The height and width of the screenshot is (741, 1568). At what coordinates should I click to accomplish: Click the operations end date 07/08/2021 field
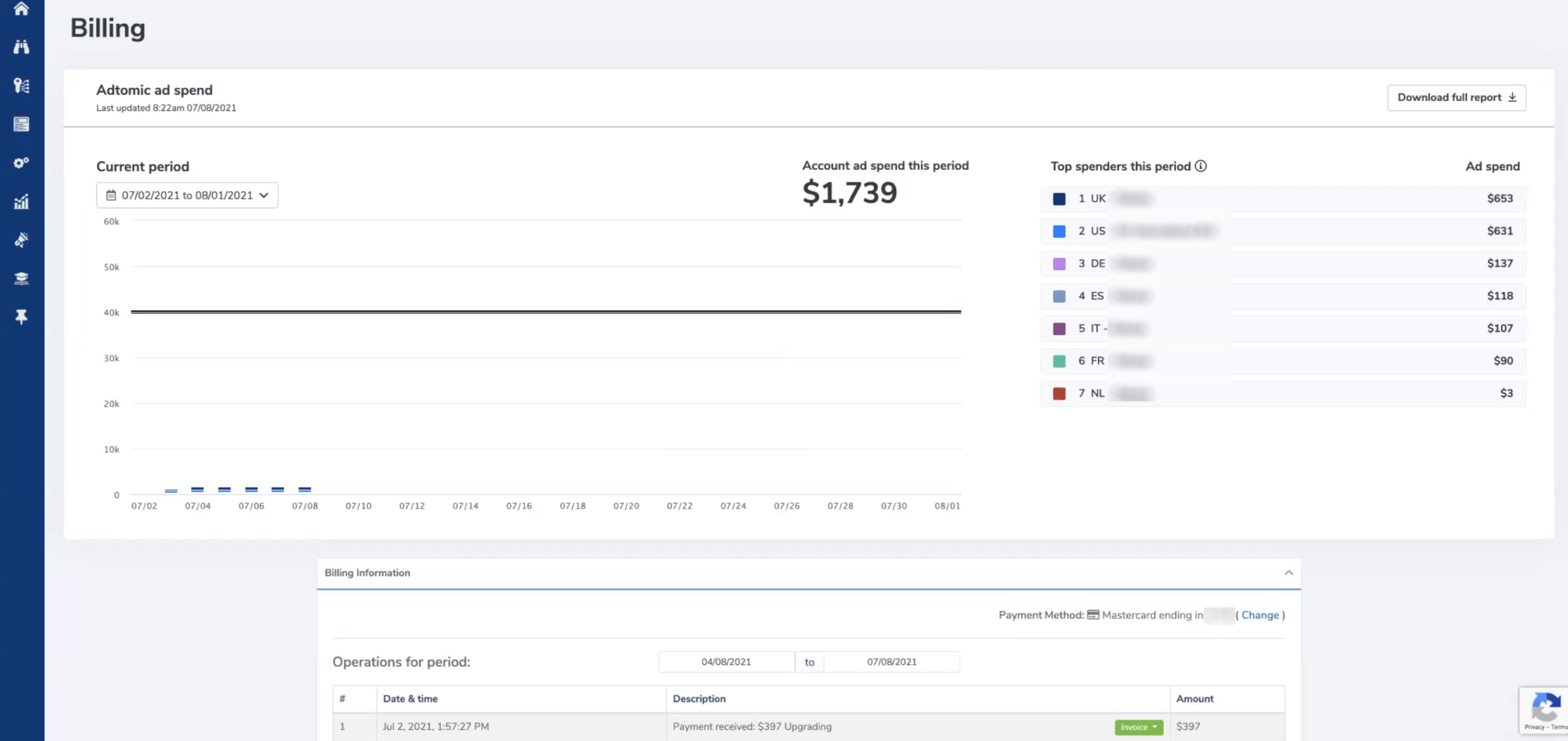click(891, 662)
